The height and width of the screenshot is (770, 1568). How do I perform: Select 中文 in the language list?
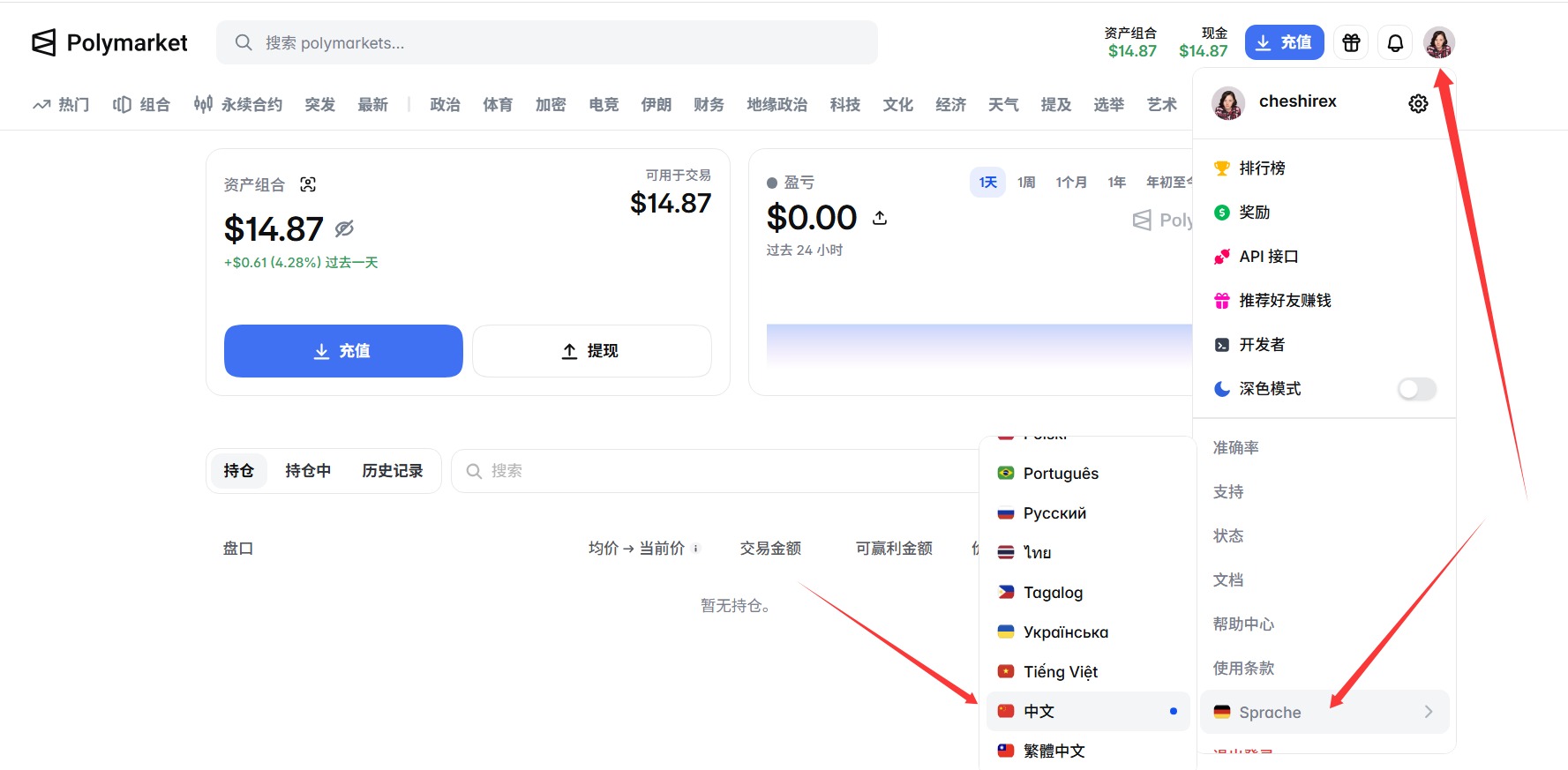click(1088, 711)
